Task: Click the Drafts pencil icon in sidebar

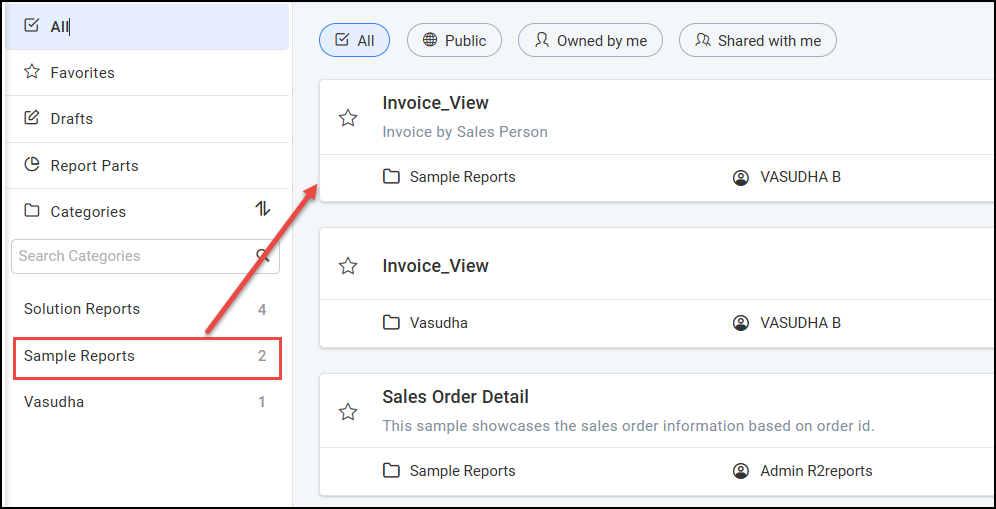Action: (32, 118)
